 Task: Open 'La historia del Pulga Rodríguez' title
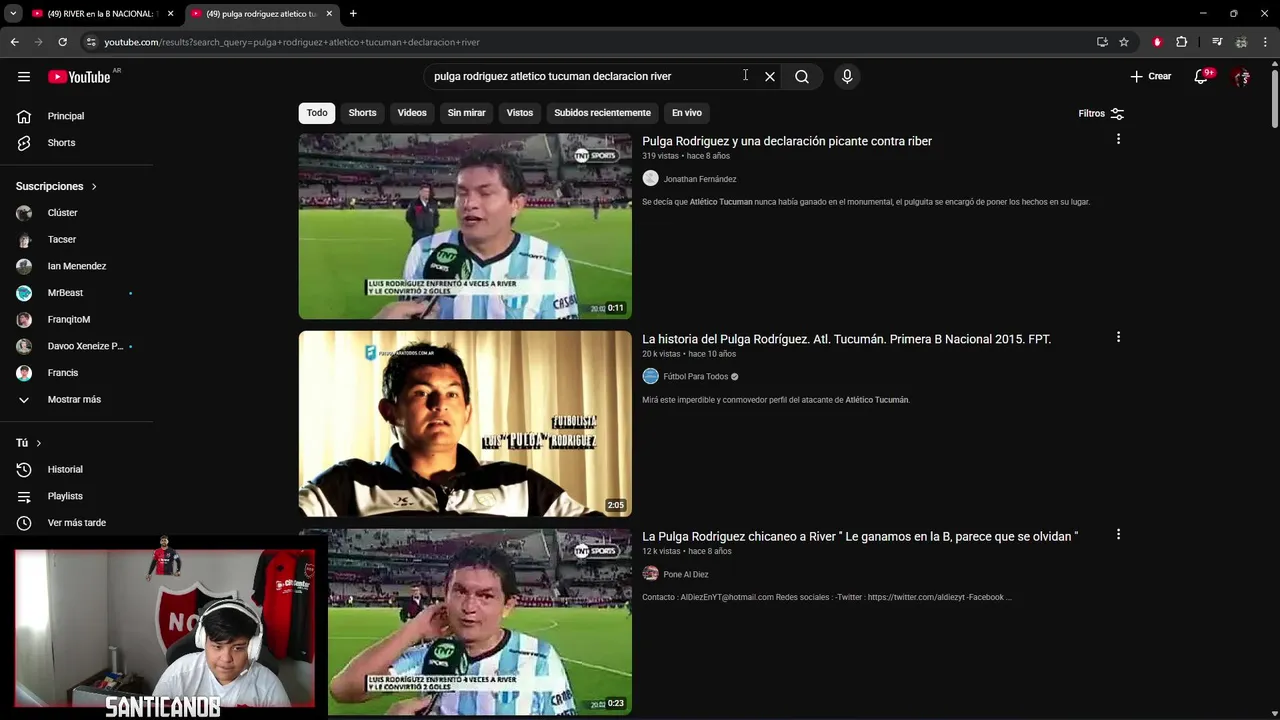pyautogui.click(x=846, y=339)
